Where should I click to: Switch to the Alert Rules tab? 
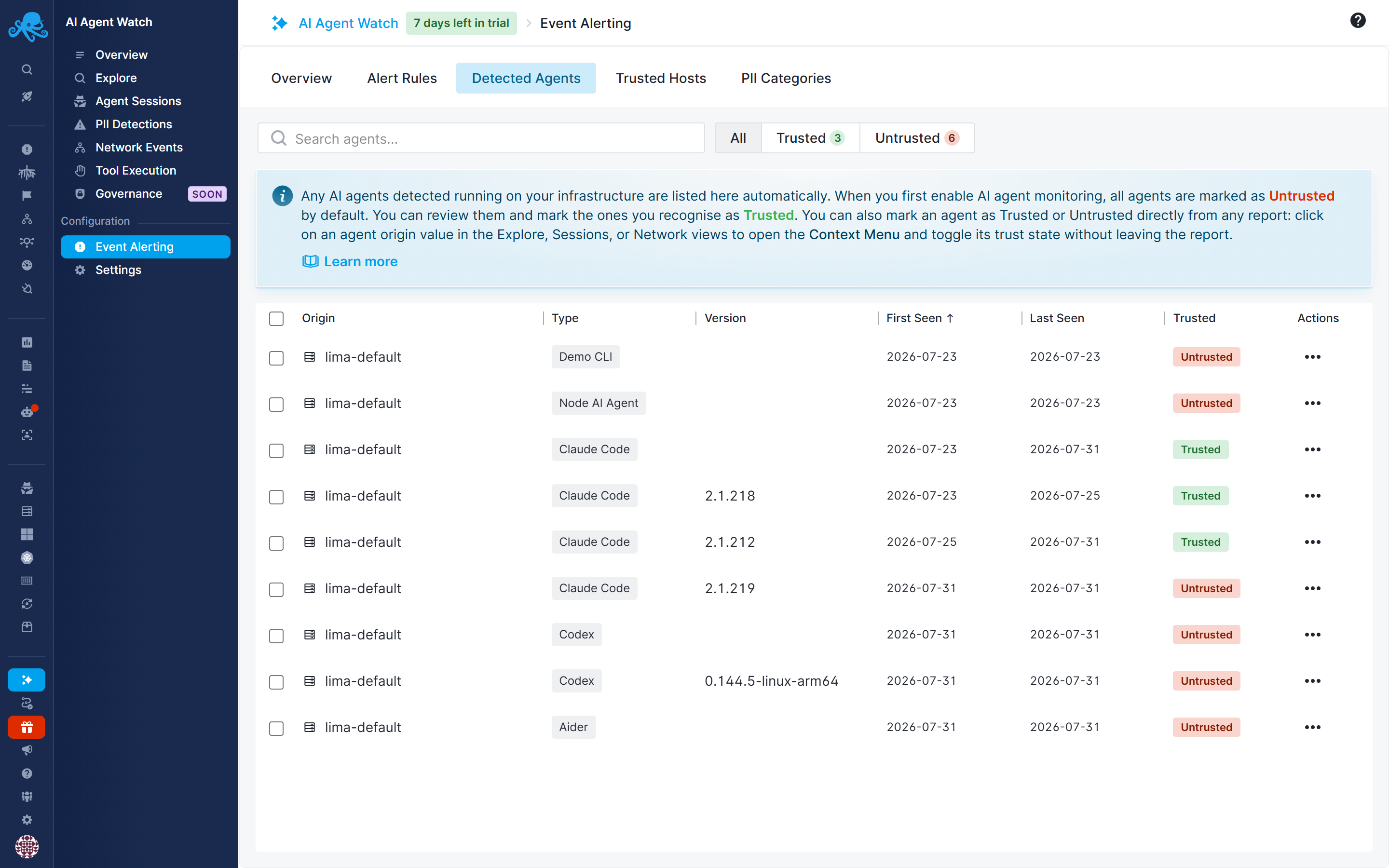pos(402,78)
